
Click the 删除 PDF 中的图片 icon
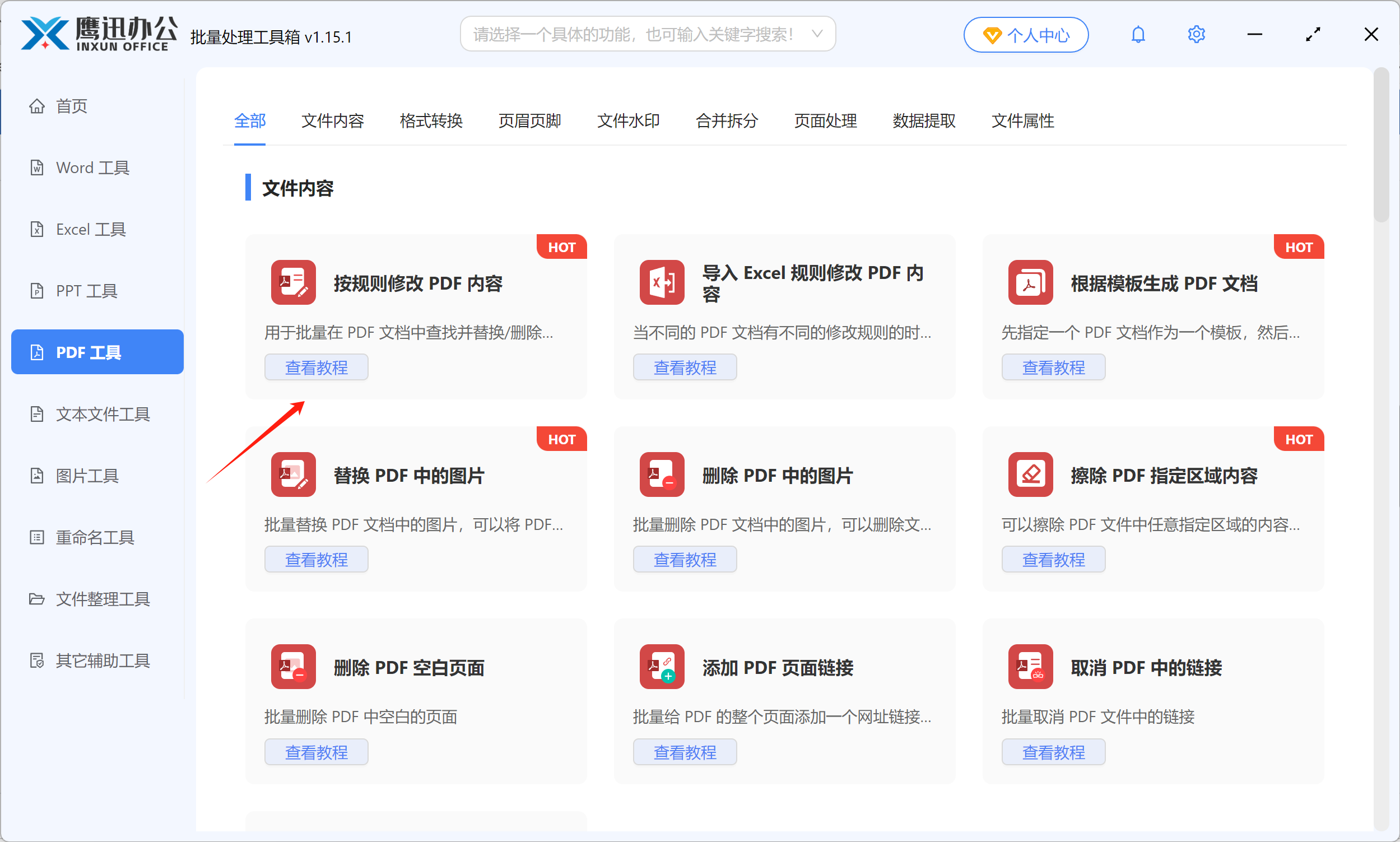click(662, 475)
